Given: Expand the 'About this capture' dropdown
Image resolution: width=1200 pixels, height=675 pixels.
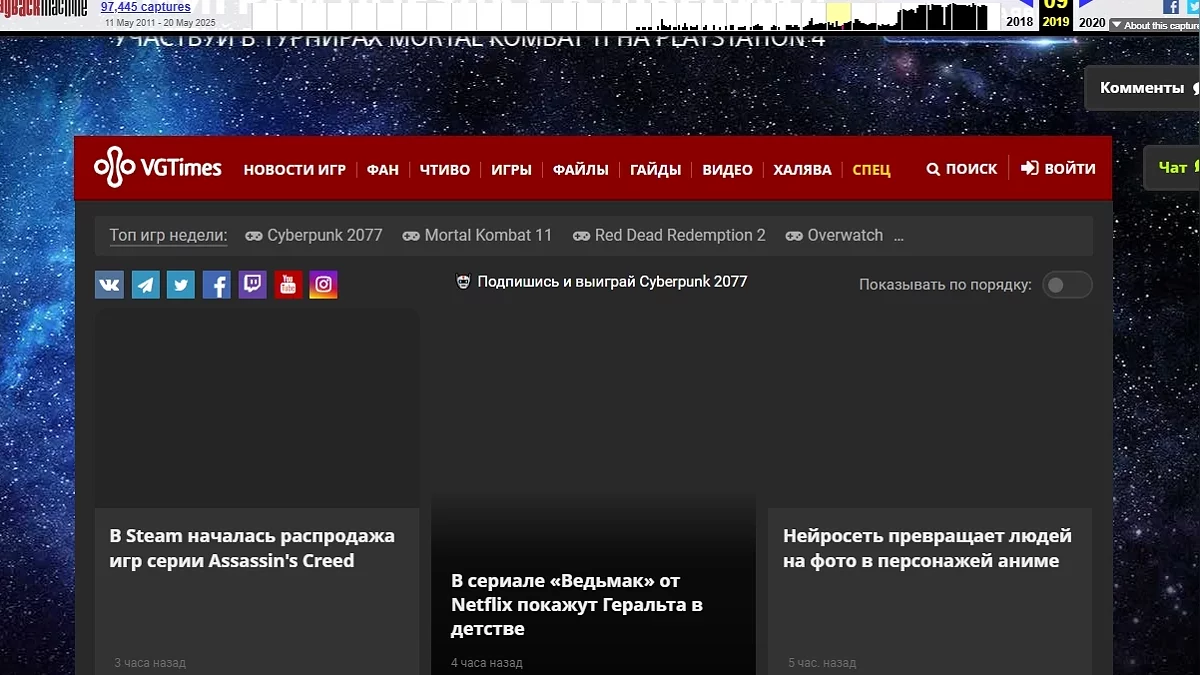Looking at the screenshot, I should pos(1154,25).
